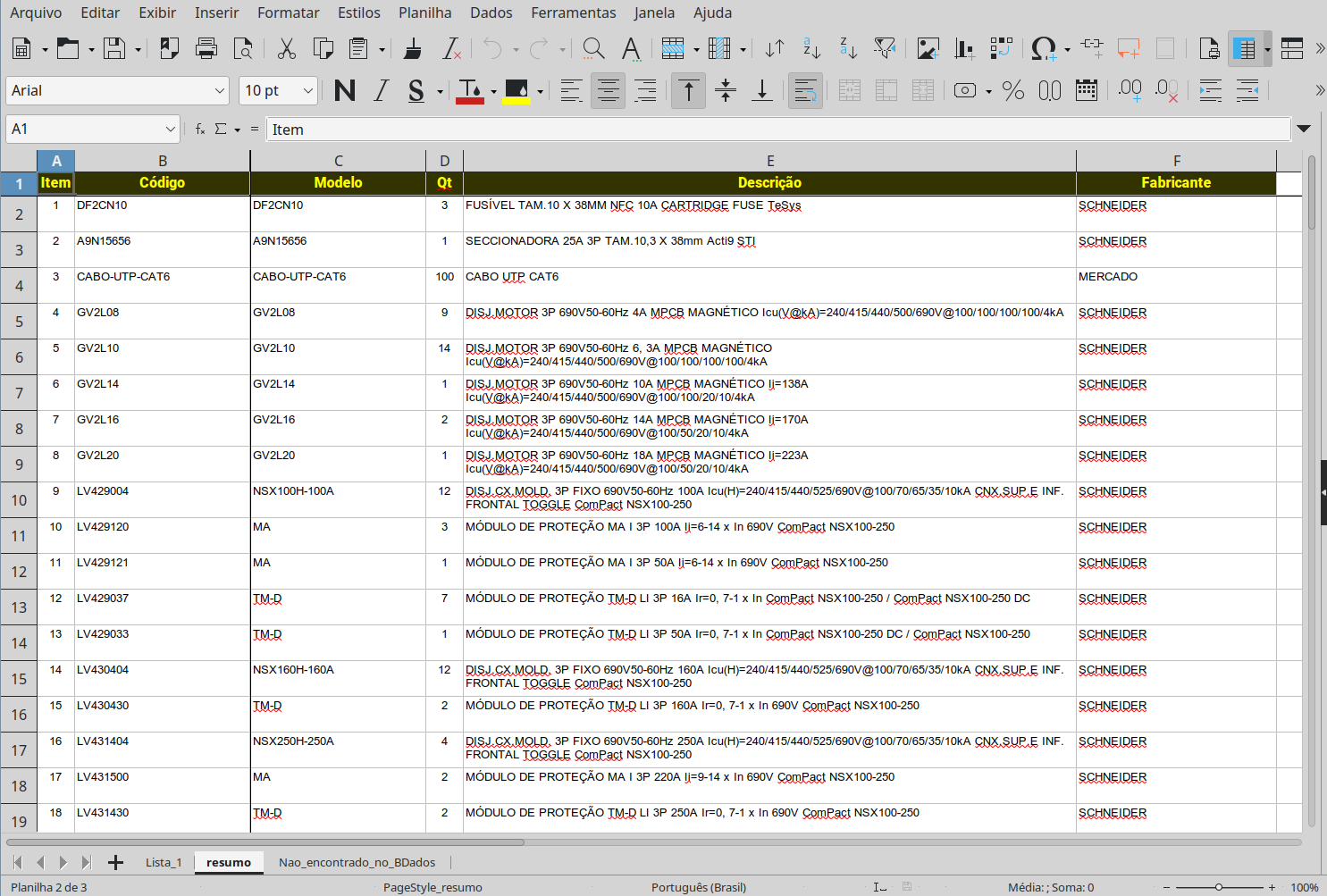Expand the Name Box A1 dropdown
Image resolution: width=1327 pixels, height=896 pixels.
[170, 130]
